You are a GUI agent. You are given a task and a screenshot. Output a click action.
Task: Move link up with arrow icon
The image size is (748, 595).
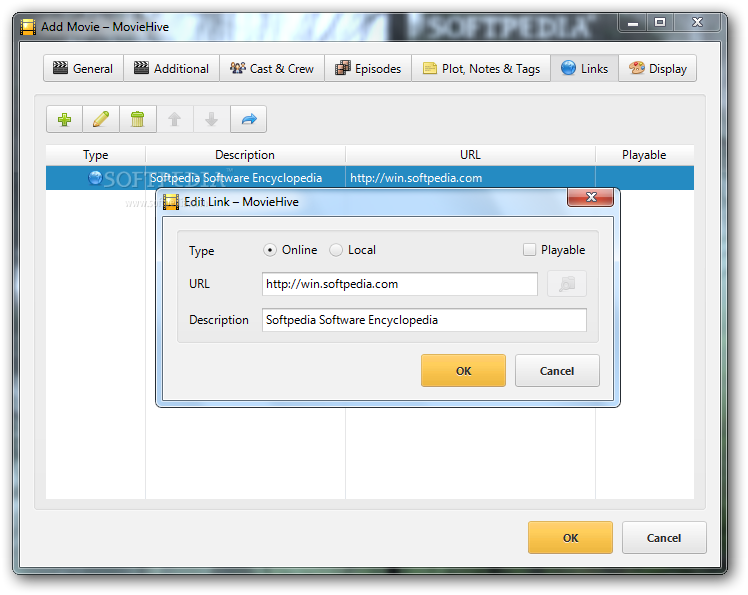[175, 119]
